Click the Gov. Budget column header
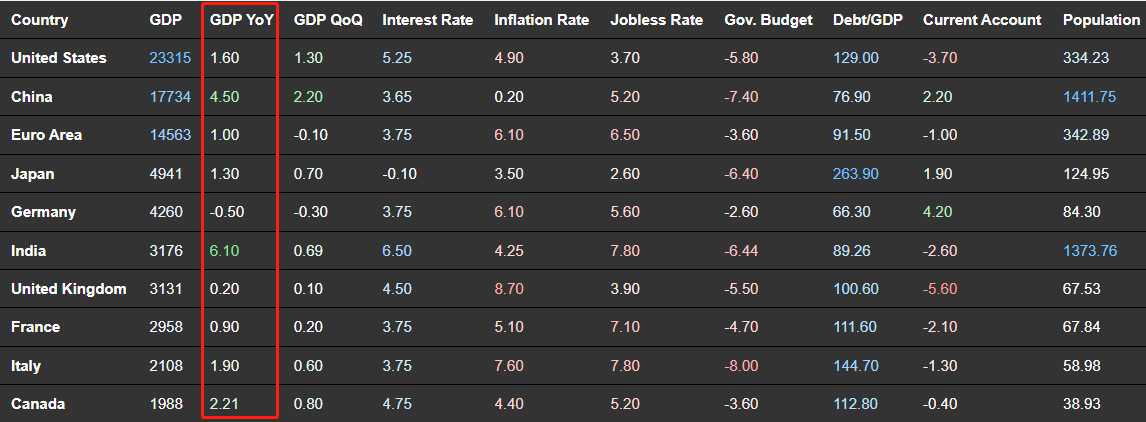 (x=768, y=20)
